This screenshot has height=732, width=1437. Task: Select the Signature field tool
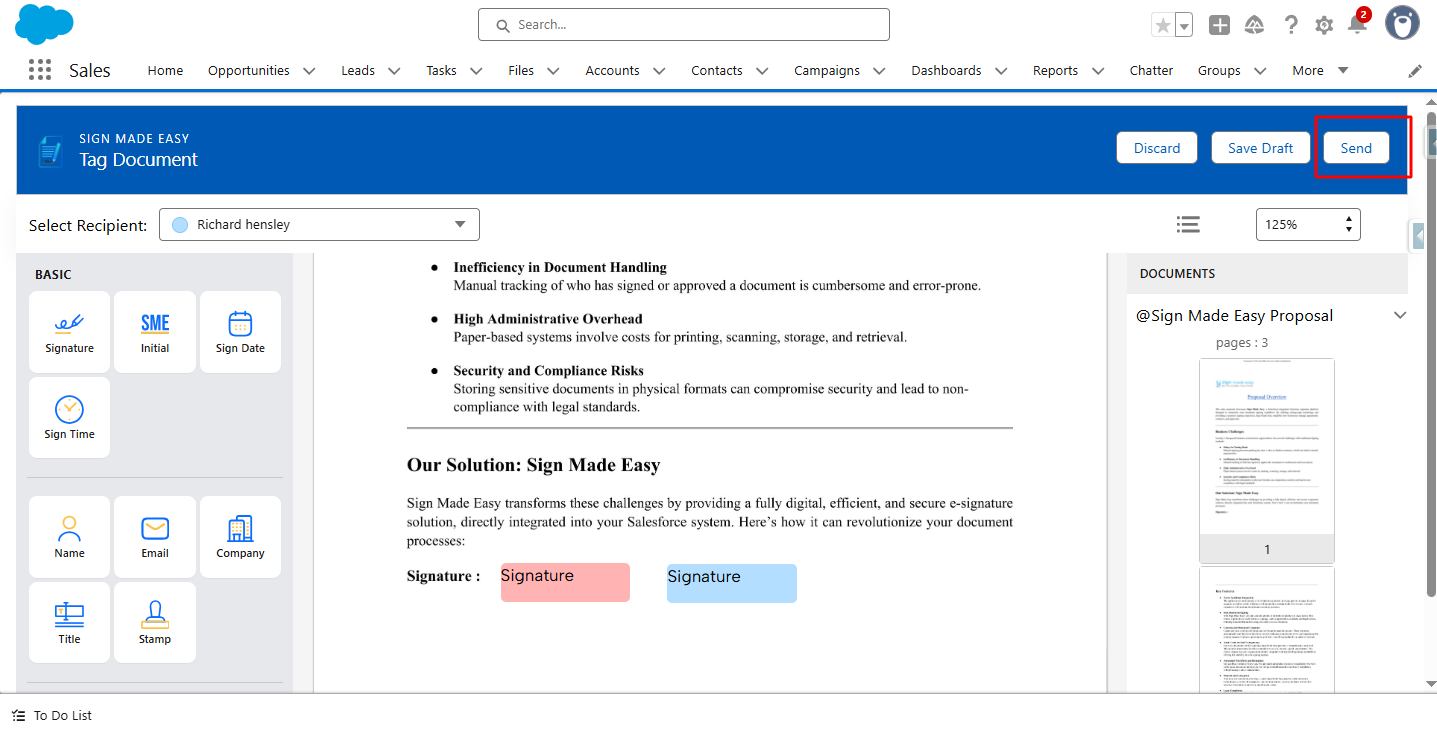click(x=69, y=332)
